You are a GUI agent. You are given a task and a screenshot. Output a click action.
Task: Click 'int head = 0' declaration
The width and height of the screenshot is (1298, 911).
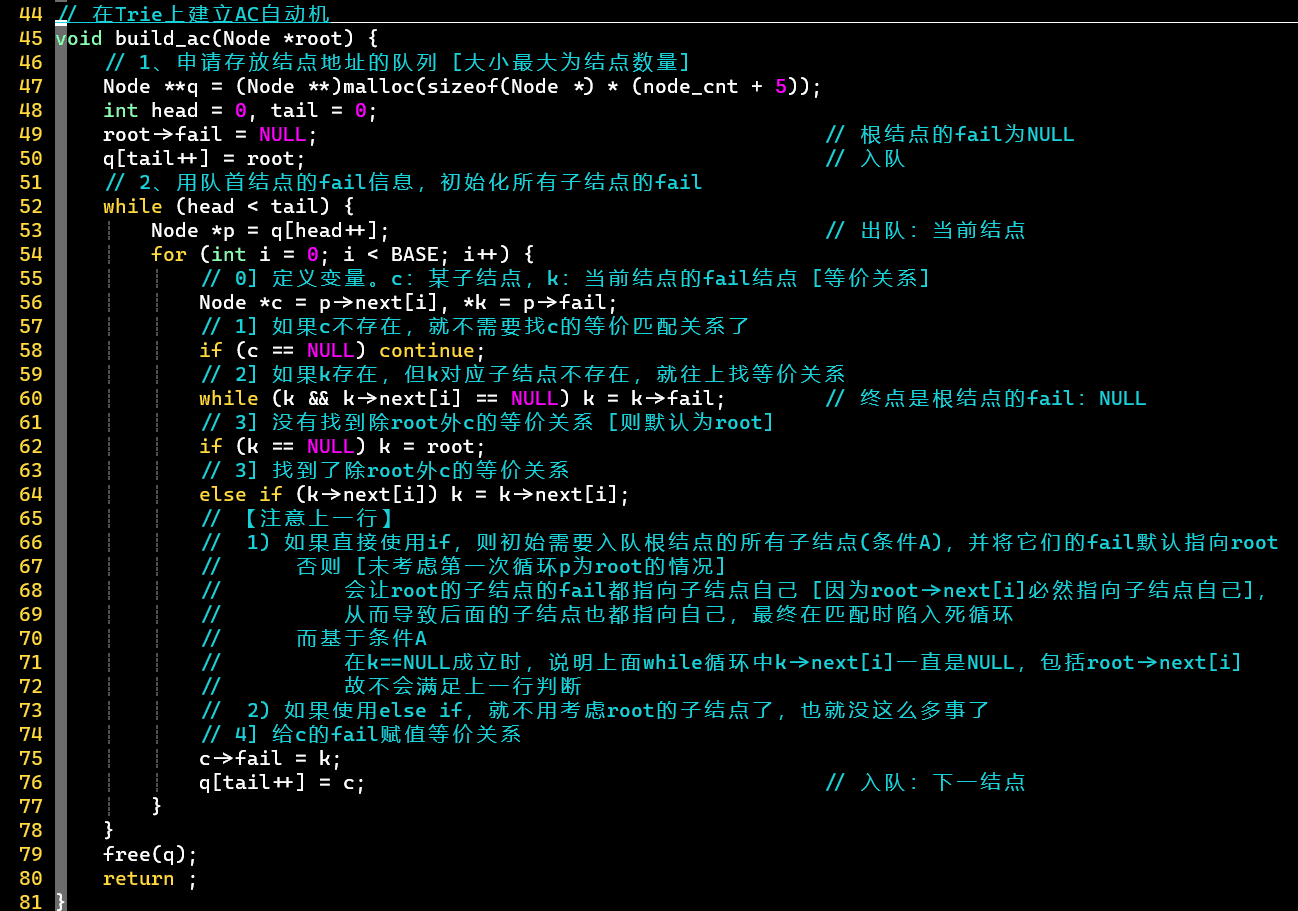(x=175, y=110)
